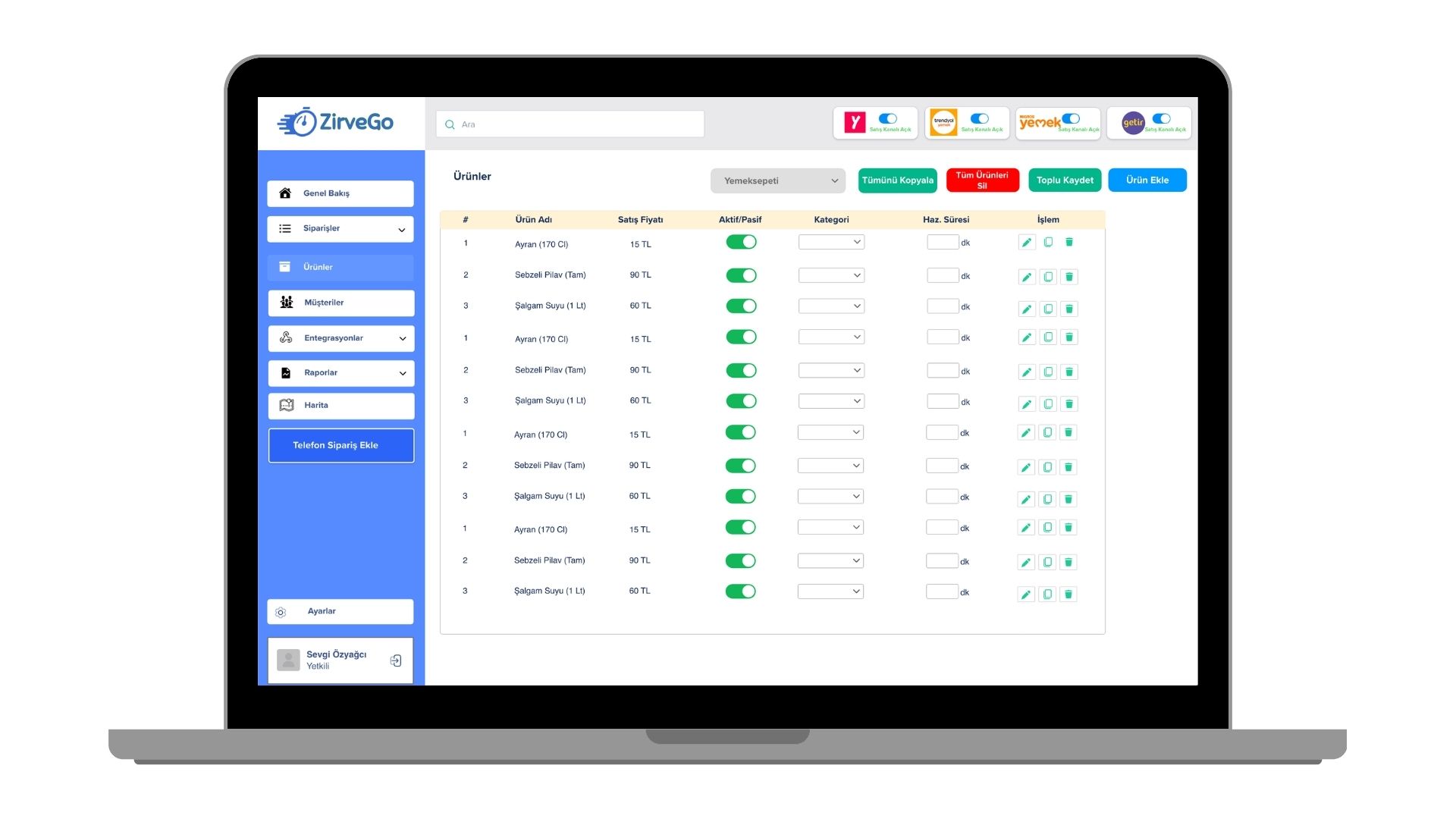Click the Genel Bakış home icon
This screenshot has width=1456, height=819.
pos(285,193)
